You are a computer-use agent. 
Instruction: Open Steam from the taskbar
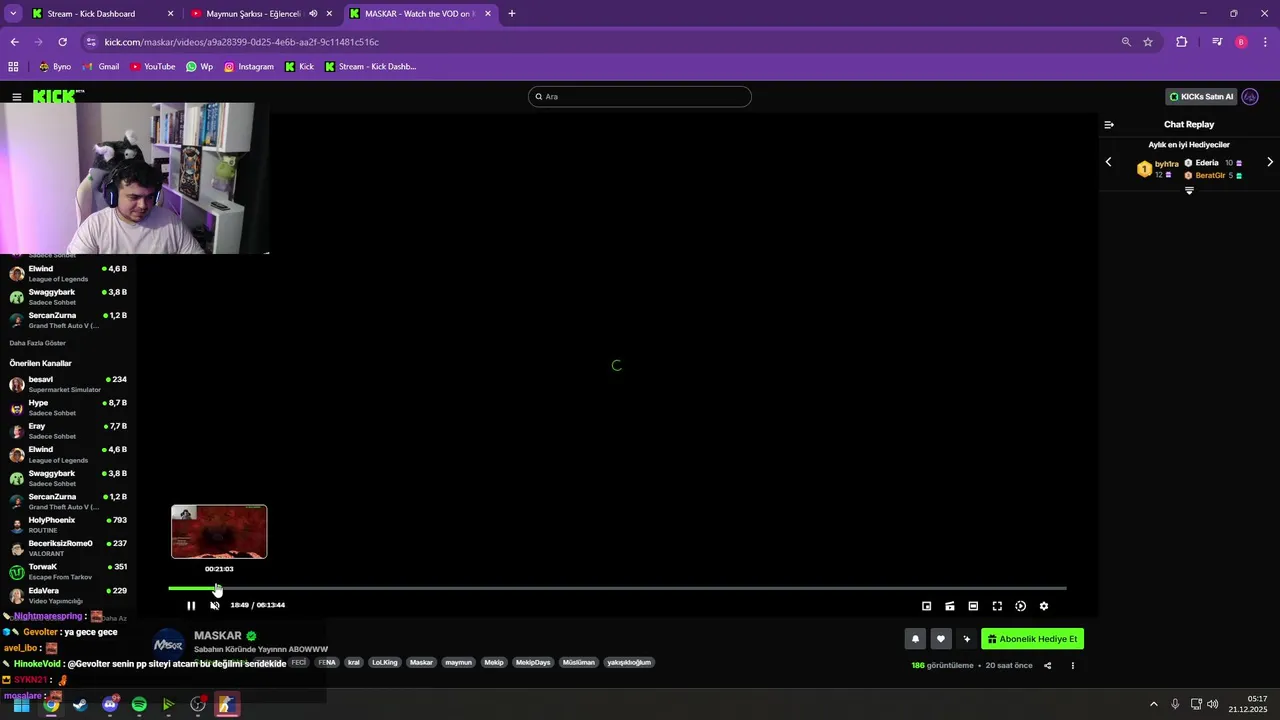(x=80, y=705)
